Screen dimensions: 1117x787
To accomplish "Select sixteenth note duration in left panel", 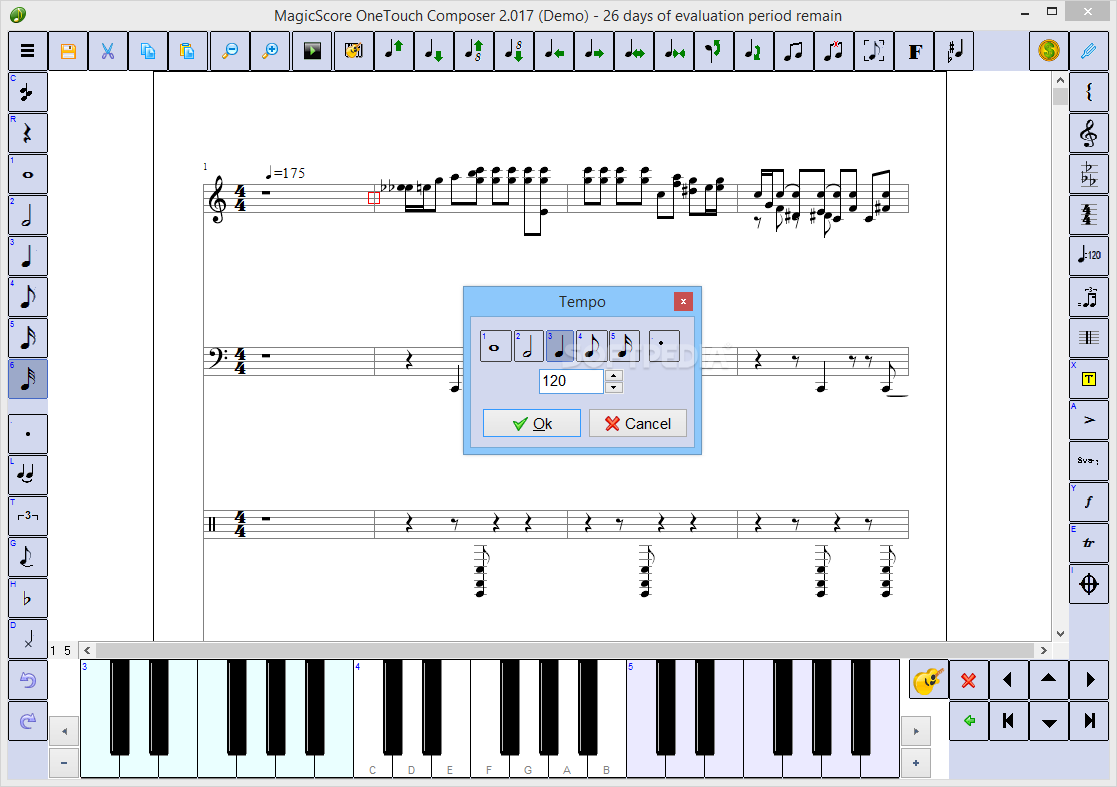I will (28, 338).
